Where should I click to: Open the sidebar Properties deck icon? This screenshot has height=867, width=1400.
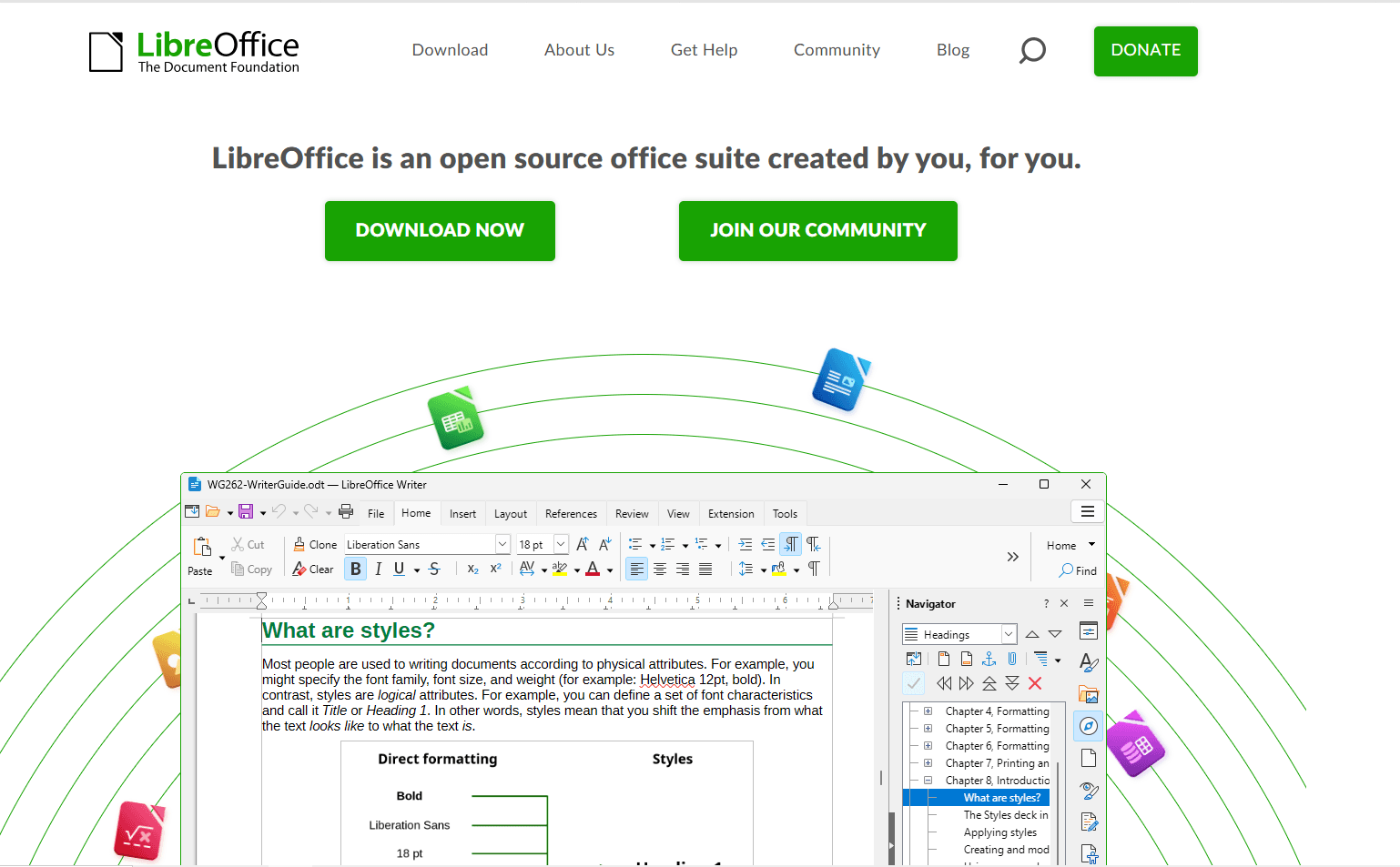point(1089,630)
